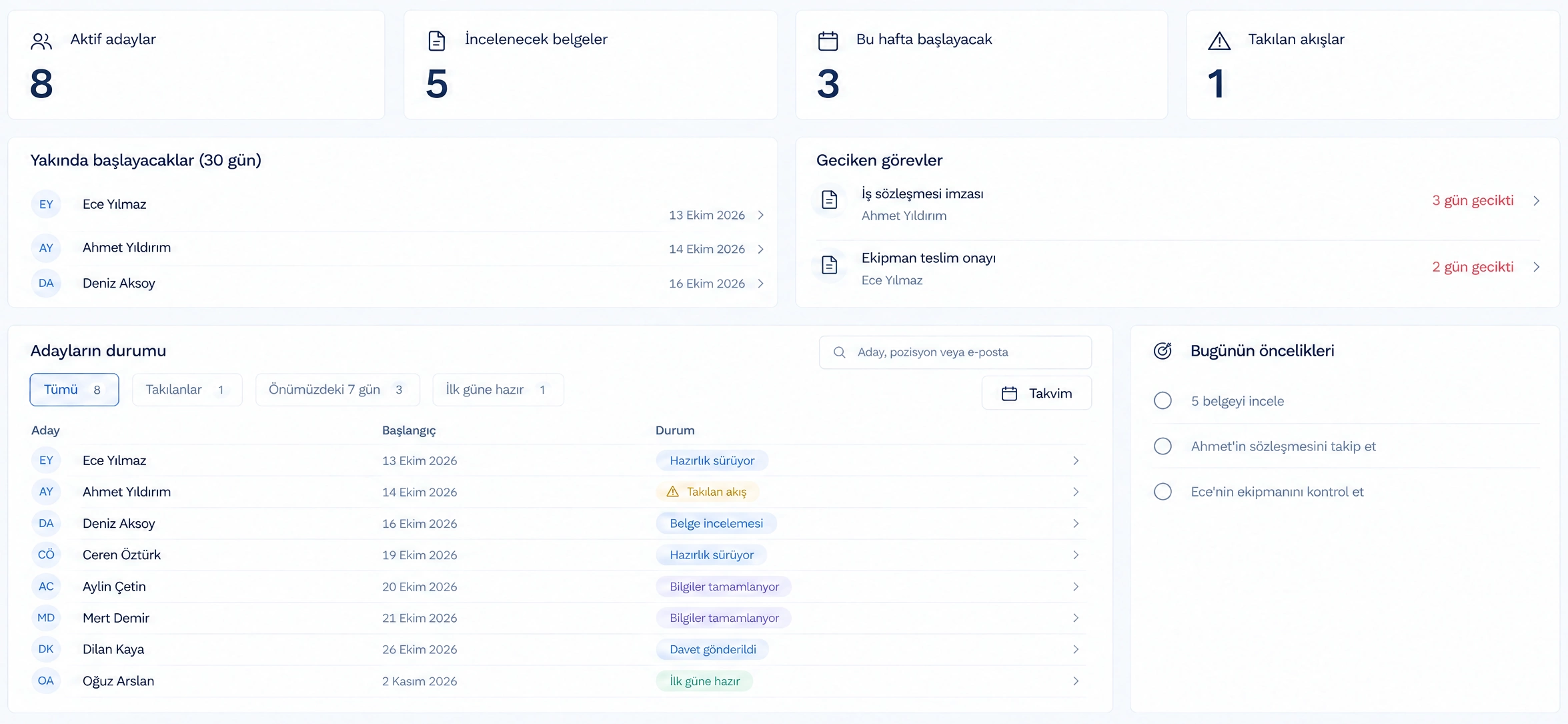Click the Aktif adaylar people icon
Viewport: 1568px width, 724px height.
41,41
